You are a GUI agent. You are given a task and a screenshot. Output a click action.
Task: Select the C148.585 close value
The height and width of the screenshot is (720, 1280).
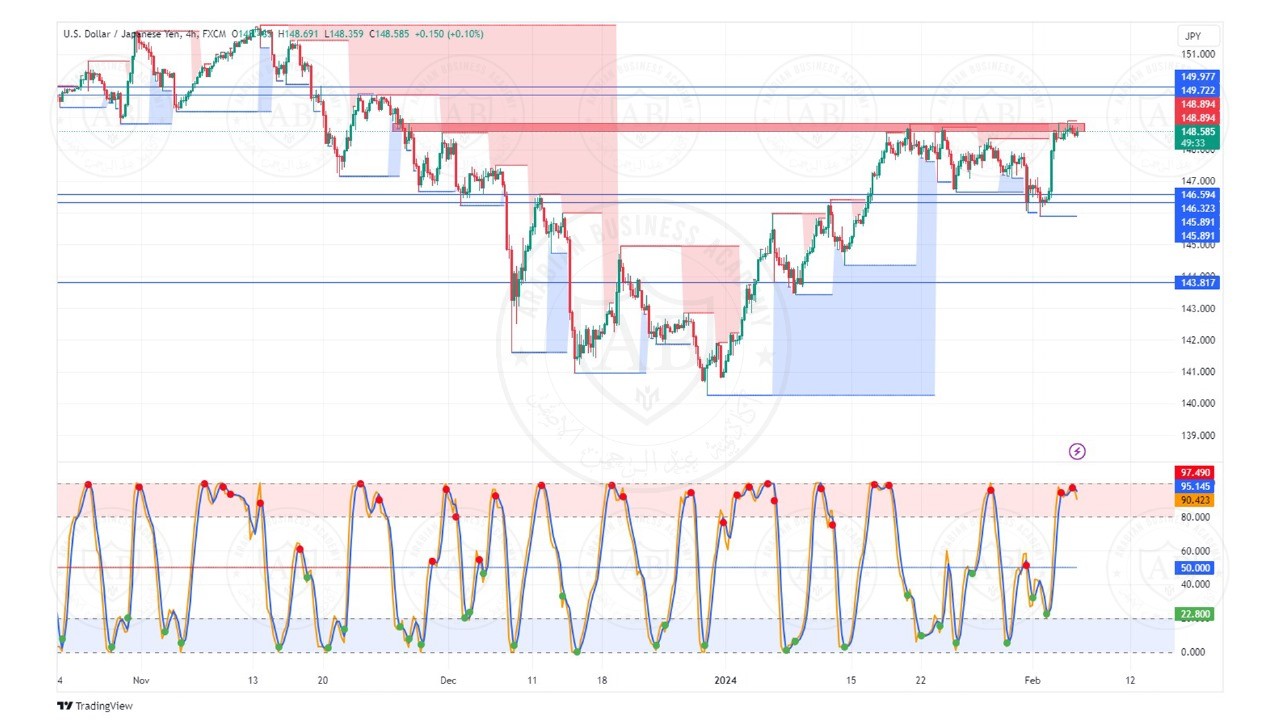(389, 34)
